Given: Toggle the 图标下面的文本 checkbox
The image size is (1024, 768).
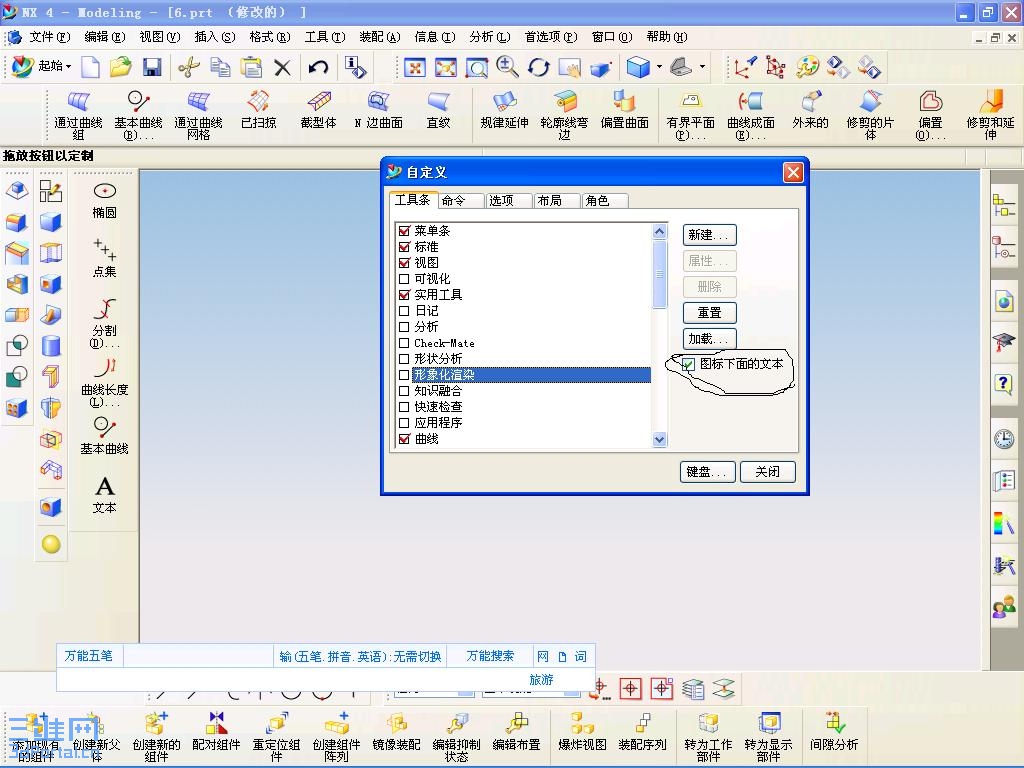Looking at the screenshot, I should point(688,364).
